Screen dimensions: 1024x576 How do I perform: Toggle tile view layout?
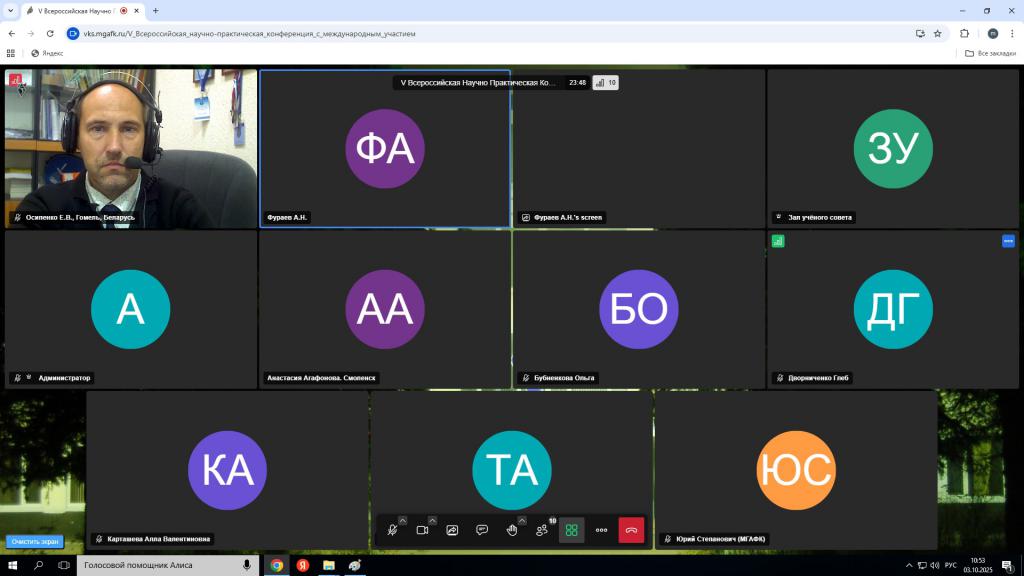click(x=571, y=530)
